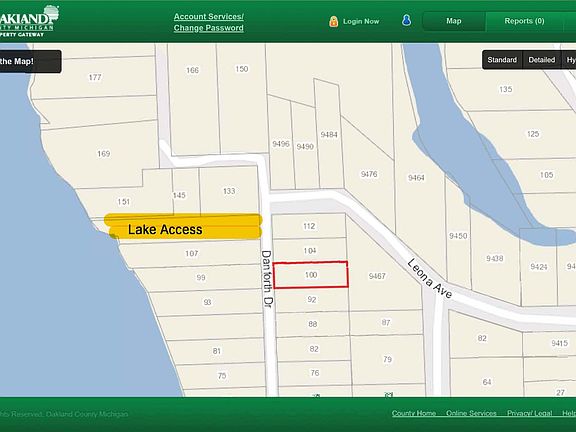Click the orange padlock login icon
Viewport: 576px width, 432px height.
click(x=334, y=21)
